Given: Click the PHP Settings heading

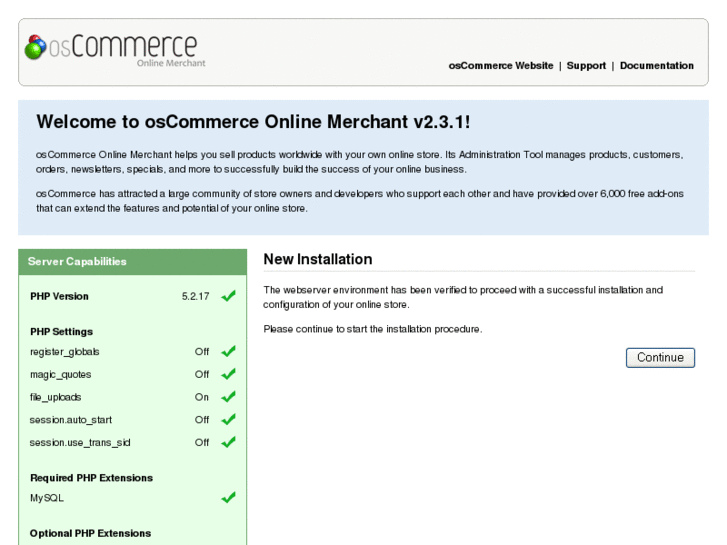Looking at the screenshot, I should tap(61, 332).
